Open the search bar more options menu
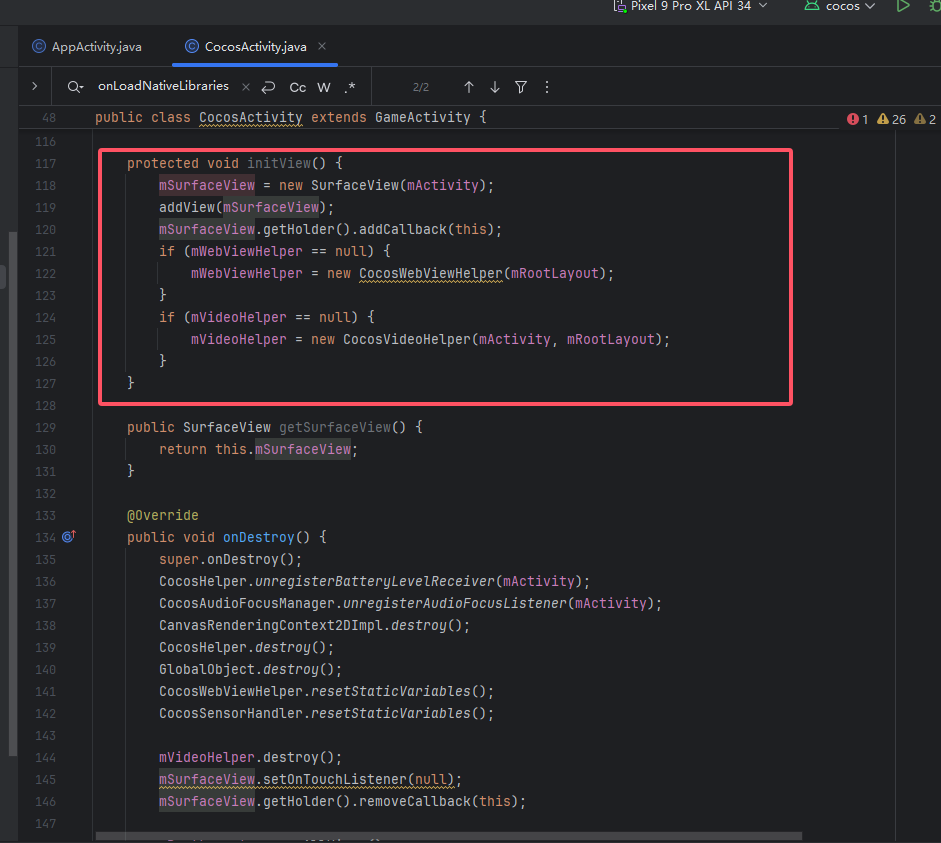Viewport: 941px width, 843px height. click(x=546, y=87)
